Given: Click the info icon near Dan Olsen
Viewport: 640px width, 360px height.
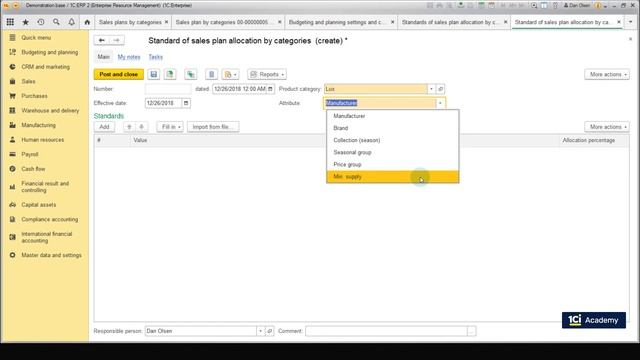Looking at the screenshot, I should [x=598, y=6].
